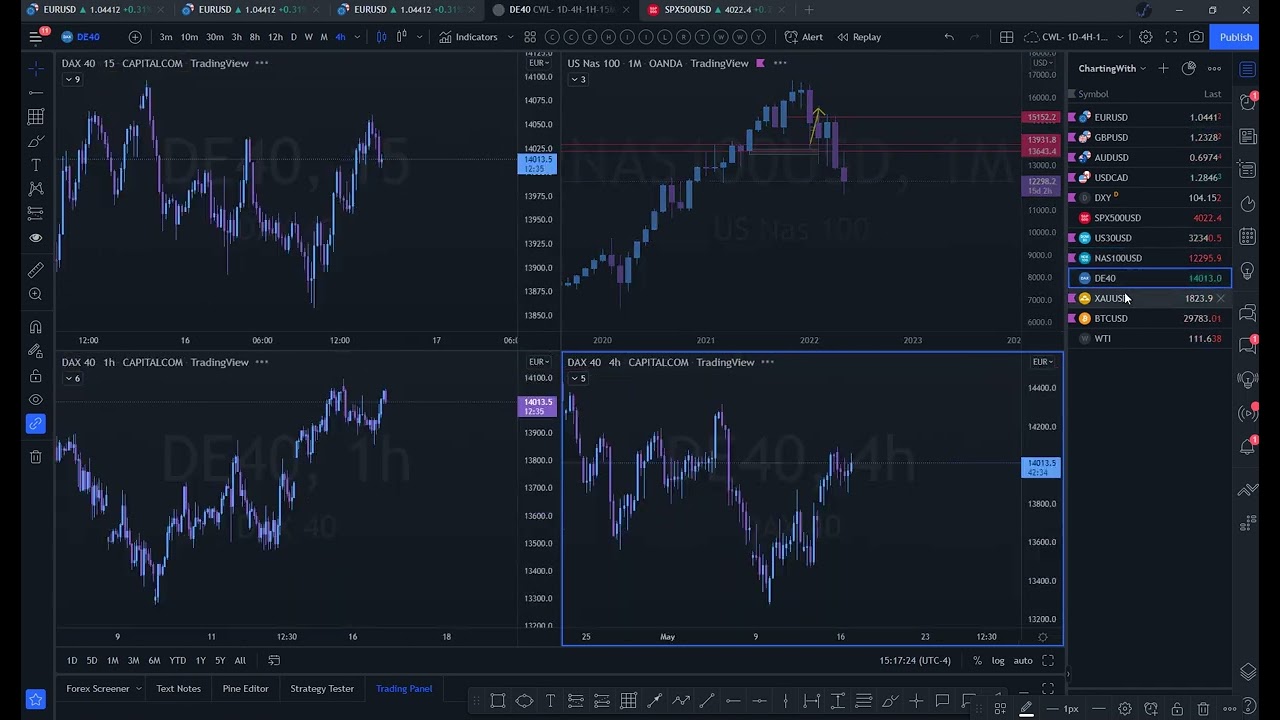Toggle the highlighted drawing sync link icon
Image resolution: width=1280 pixels, height=720 pixels.
click(x=36, y=424)
